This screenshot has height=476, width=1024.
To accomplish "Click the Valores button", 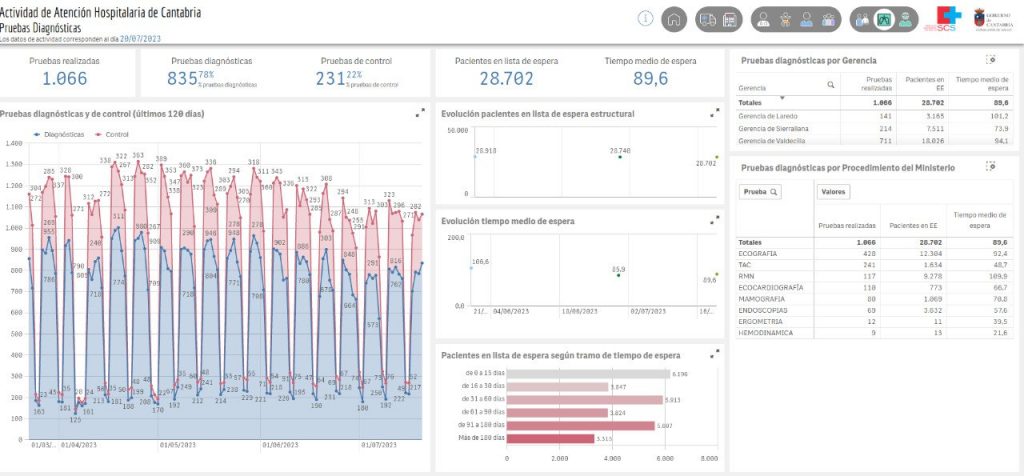I will pos(833,191).
